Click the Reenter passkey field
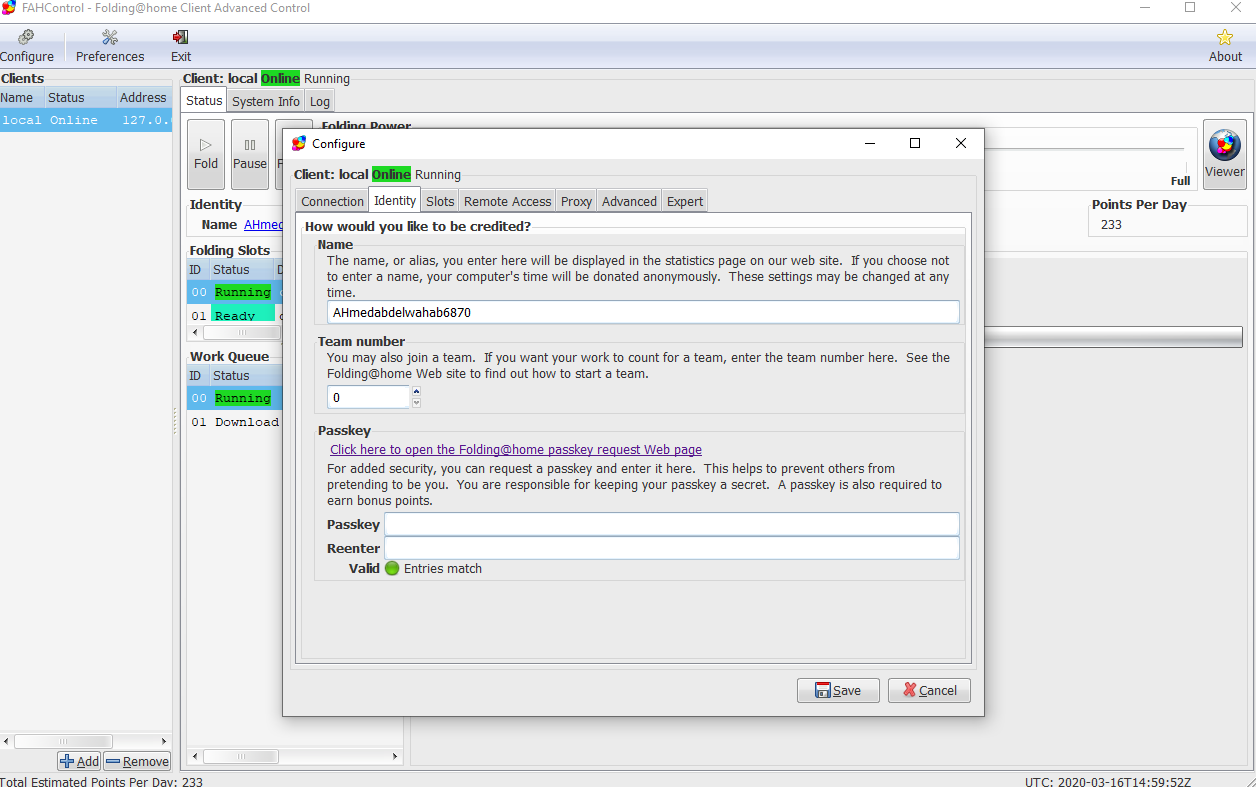Image resolution: width=1256 pixels, height=787 pixels. click(672, 548)
